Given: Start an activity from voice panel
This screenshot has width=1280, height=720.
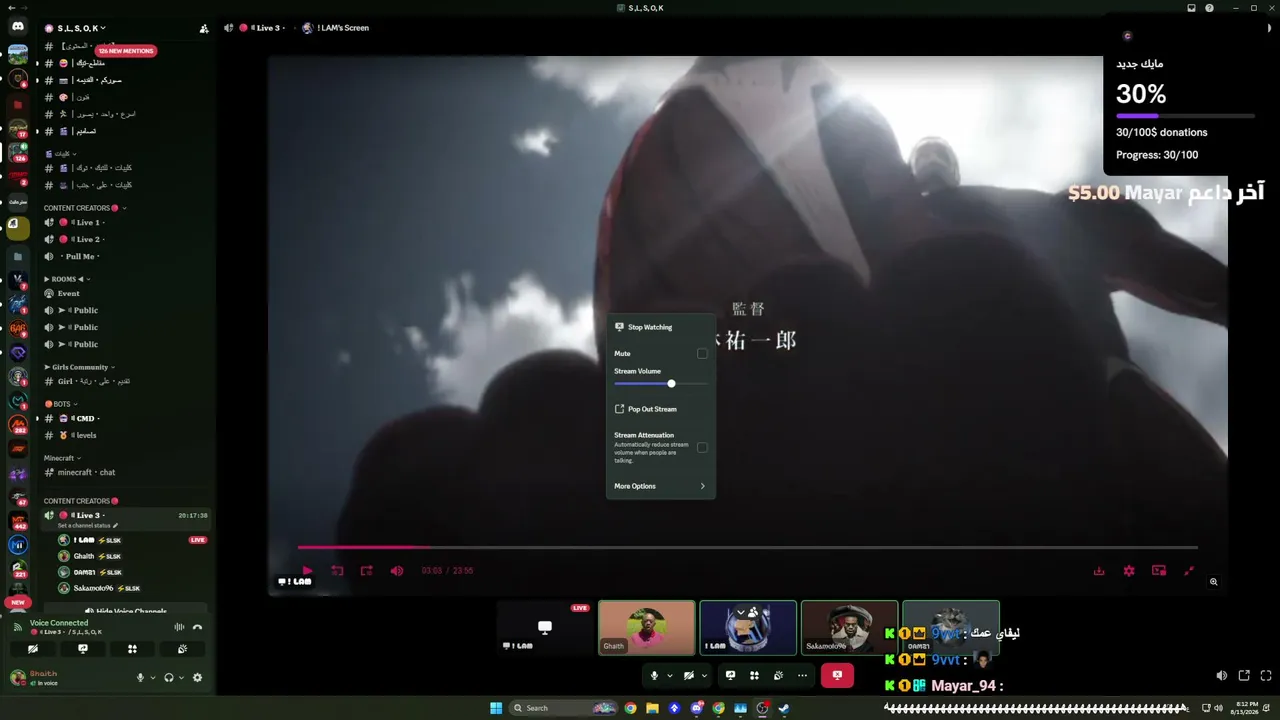Looking at the screenshot, I should click(x=132, y=649).
